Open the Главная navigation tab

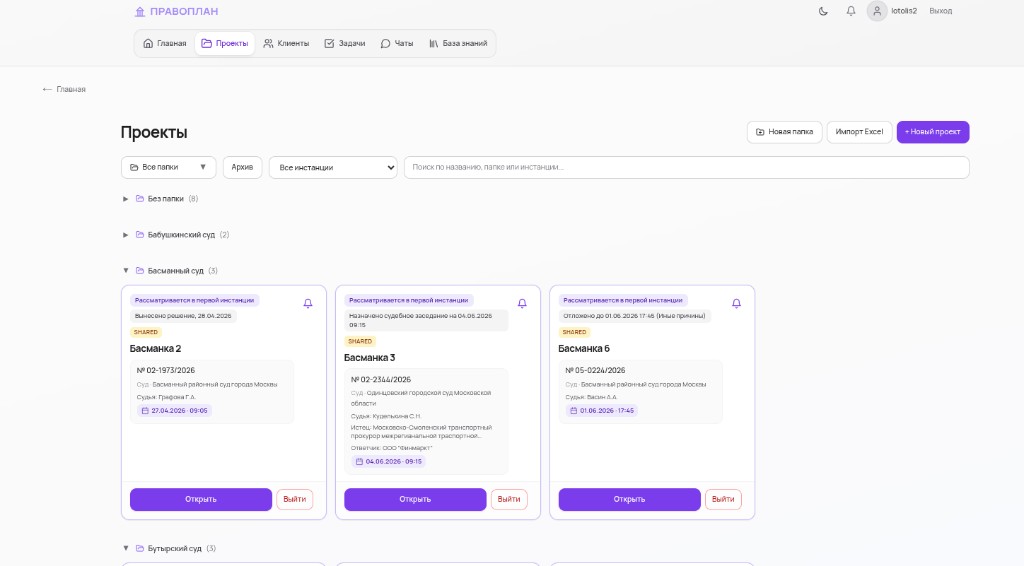[165, 43]
